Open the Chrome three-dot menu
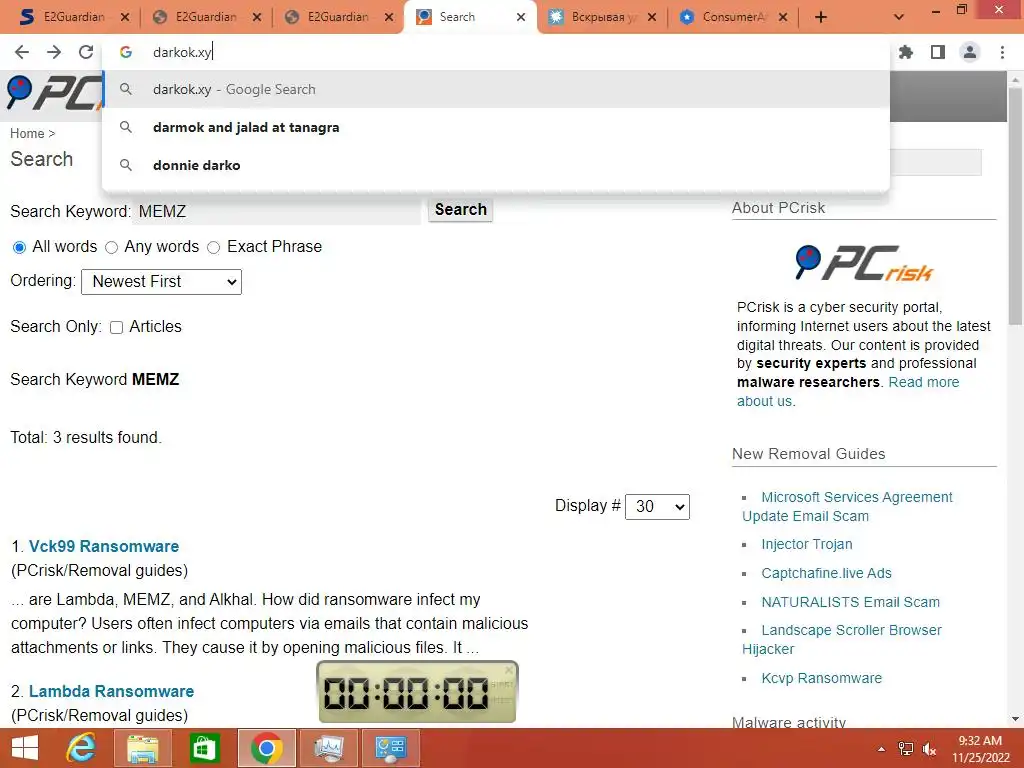This screenshot has height=768, width=1024. (x=1002, y=52)
